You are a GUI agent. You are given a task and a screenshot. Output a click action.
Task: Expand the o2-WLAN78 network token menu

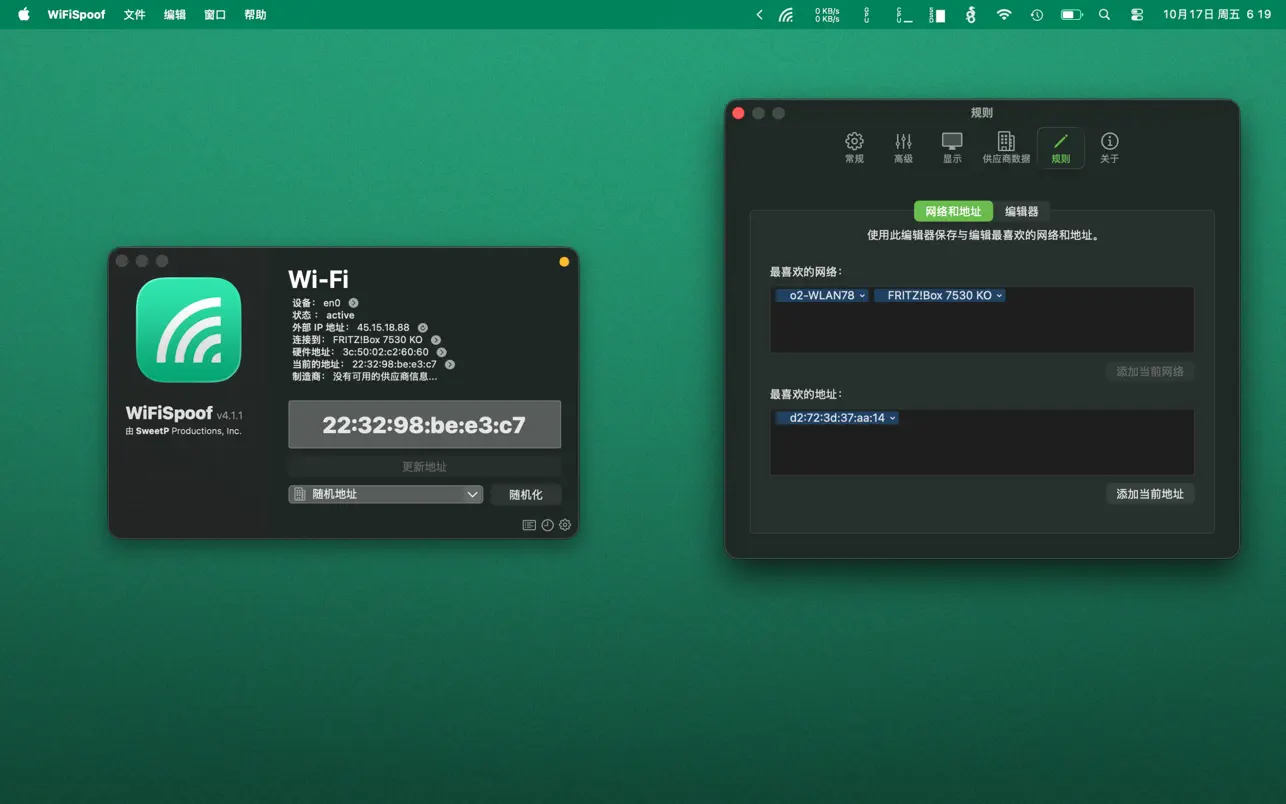click(x=862, y=296)
